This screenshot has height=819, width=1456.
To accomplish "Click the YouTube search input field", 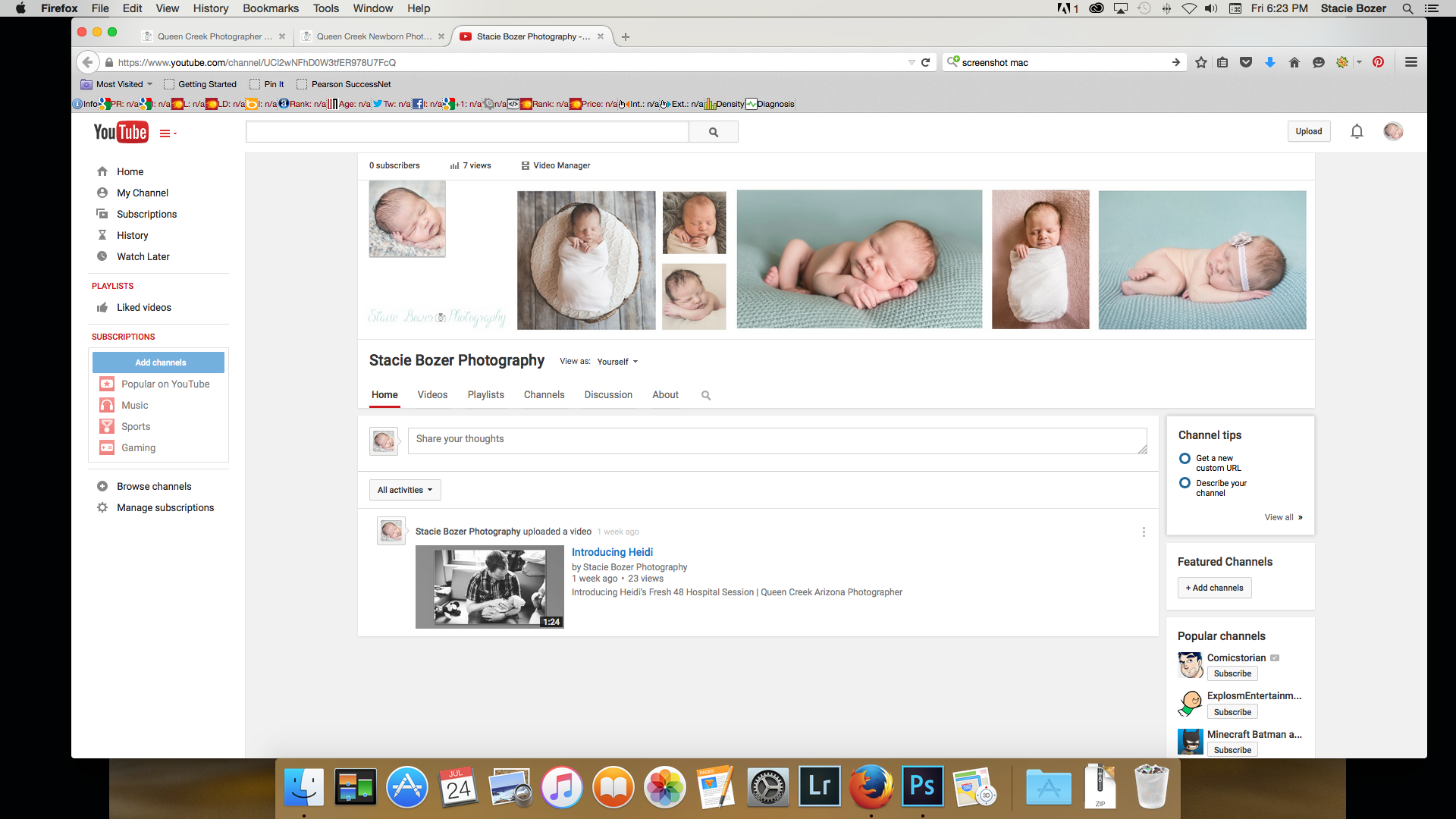I will [x=467, y=132].
